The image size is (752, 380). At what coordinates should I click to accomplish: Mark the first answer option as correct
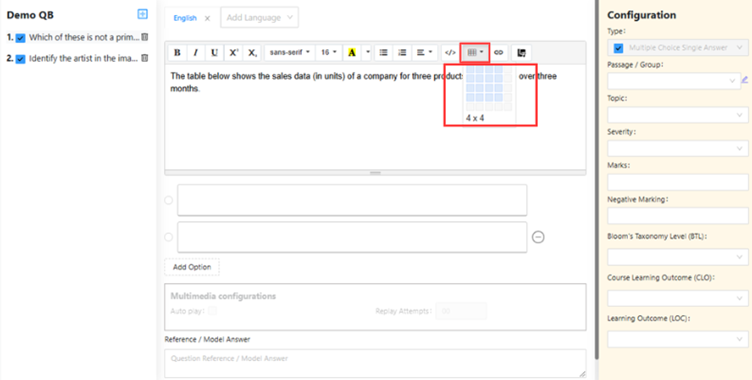click(x=168, y=200)
